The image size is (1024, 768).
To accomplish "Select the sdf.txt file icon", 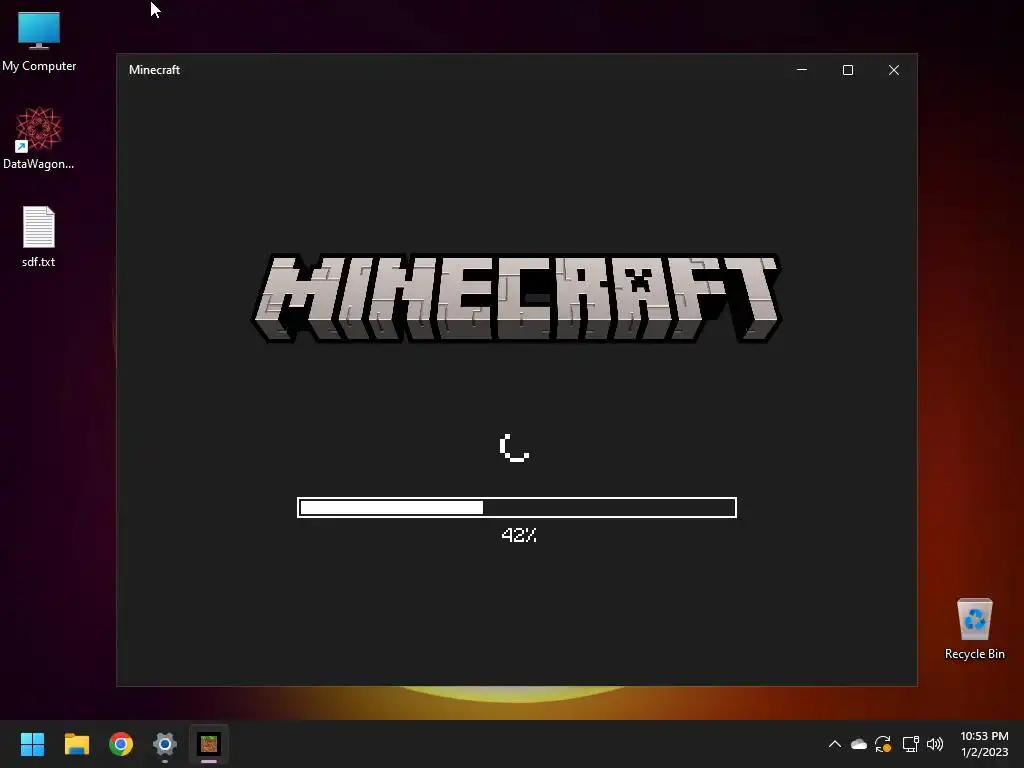I will 39,236.
